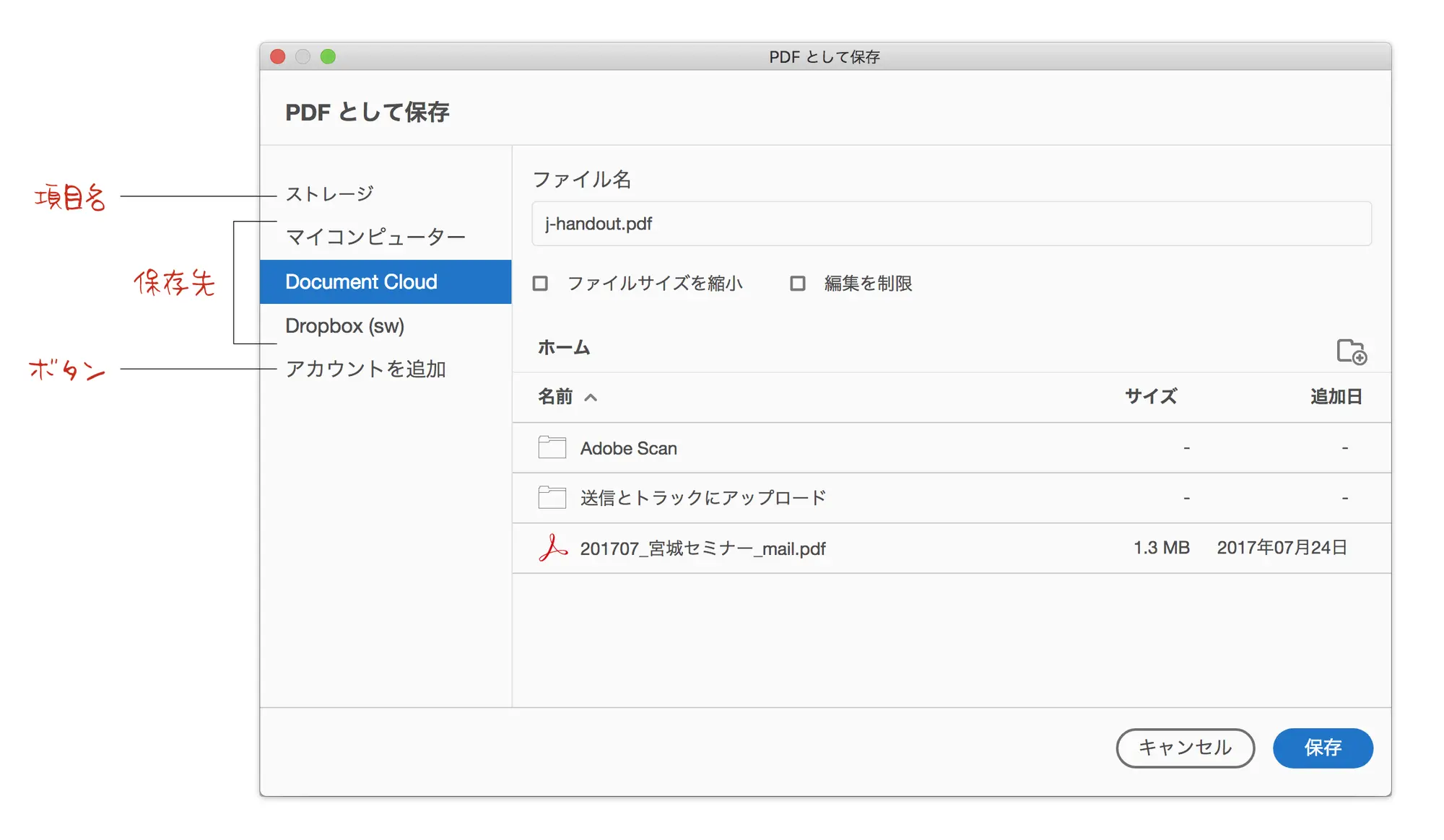Open the 201707_宮城セミナー_mail.pdf file row
Screen dimensions: 1444x840
pyautogui.click(x=703, y=548)
